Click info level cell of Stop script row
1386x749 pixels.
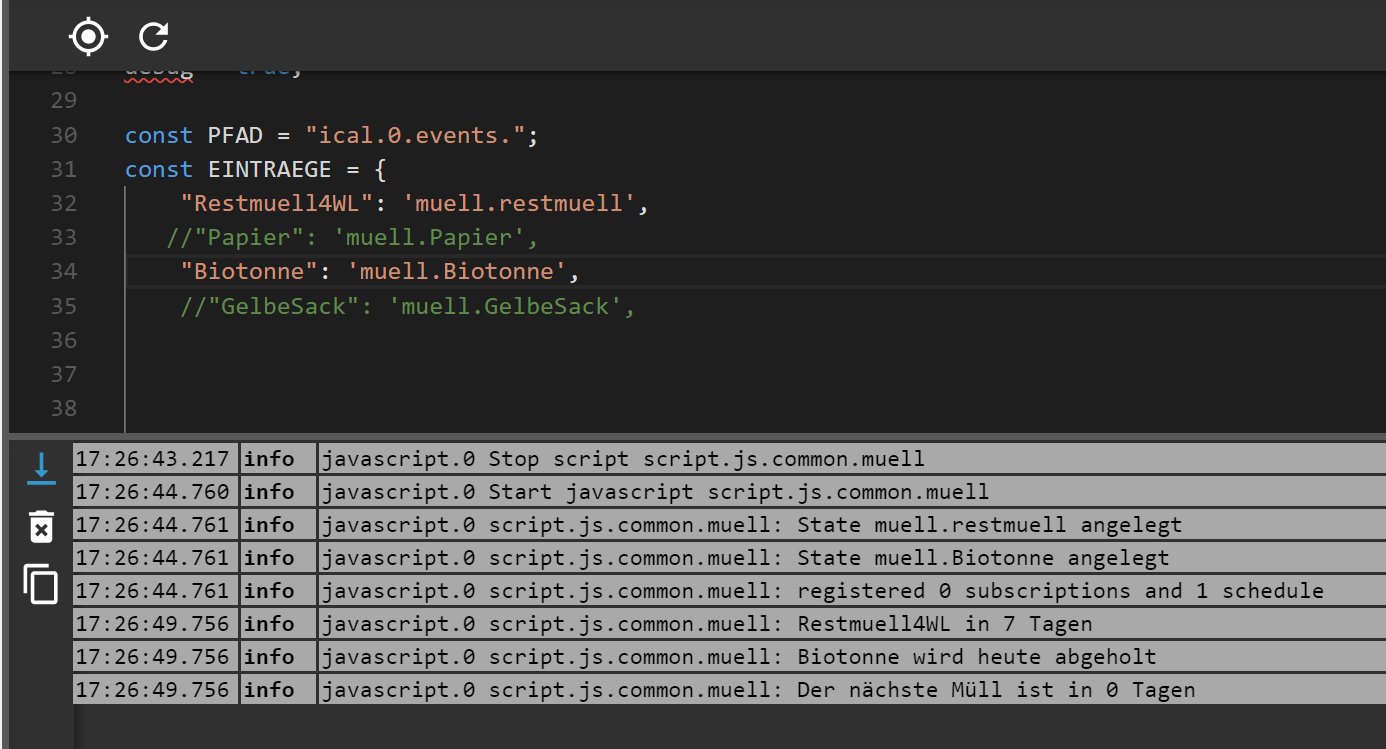point(278,459)
